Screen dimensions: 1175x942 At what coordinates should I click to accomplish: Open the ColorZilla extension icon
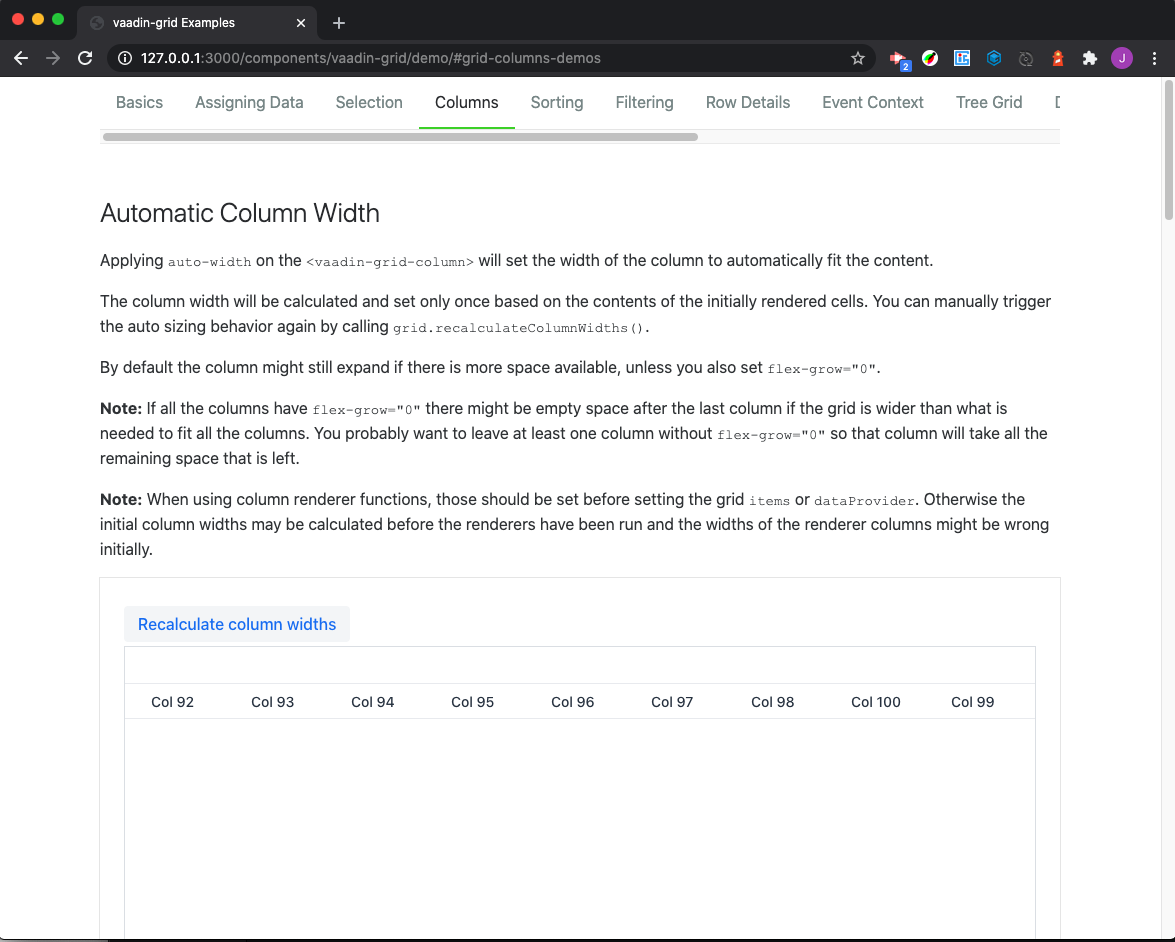(930, 58)
